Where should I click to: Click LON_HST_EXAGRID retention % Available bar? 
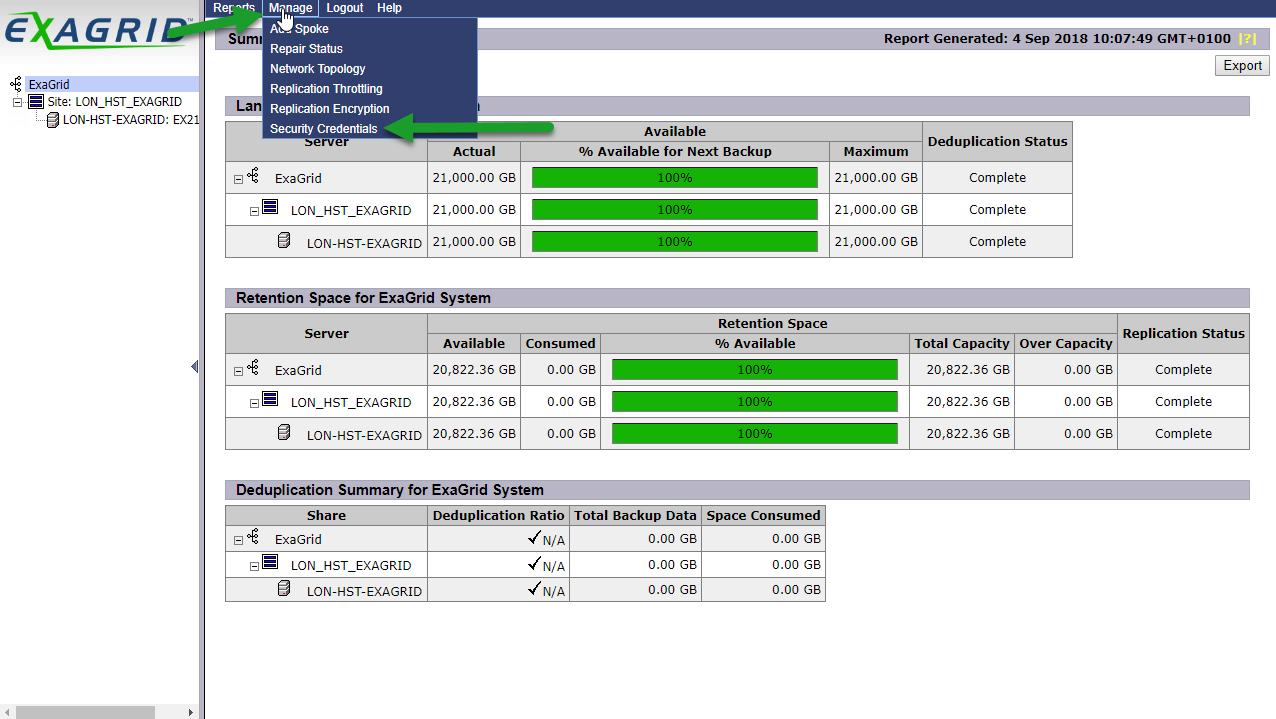coord(755,402)
